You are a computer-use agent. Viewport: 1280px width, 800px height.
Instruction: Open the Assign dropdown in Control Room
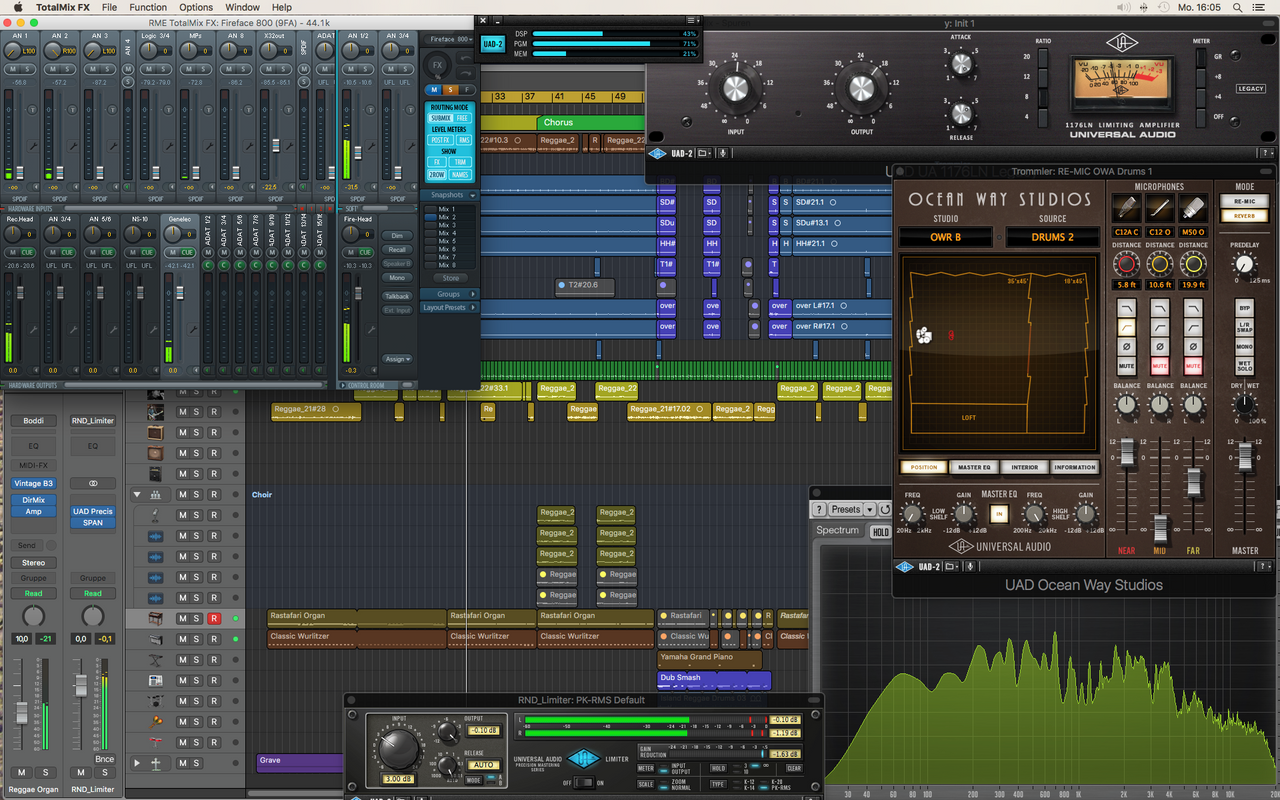pyautogui.click(x=397, y=358)
